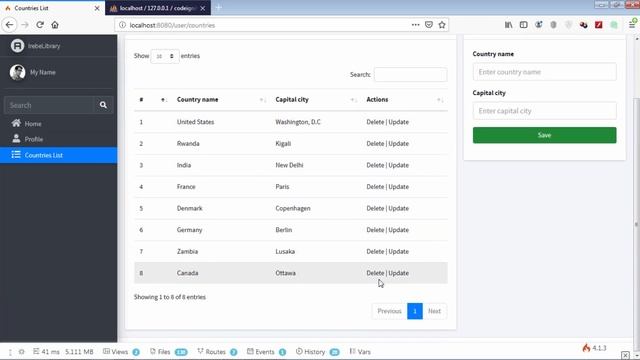Update the United States row
The width and height of the screenshot is (640, 360).
[398, 122]
